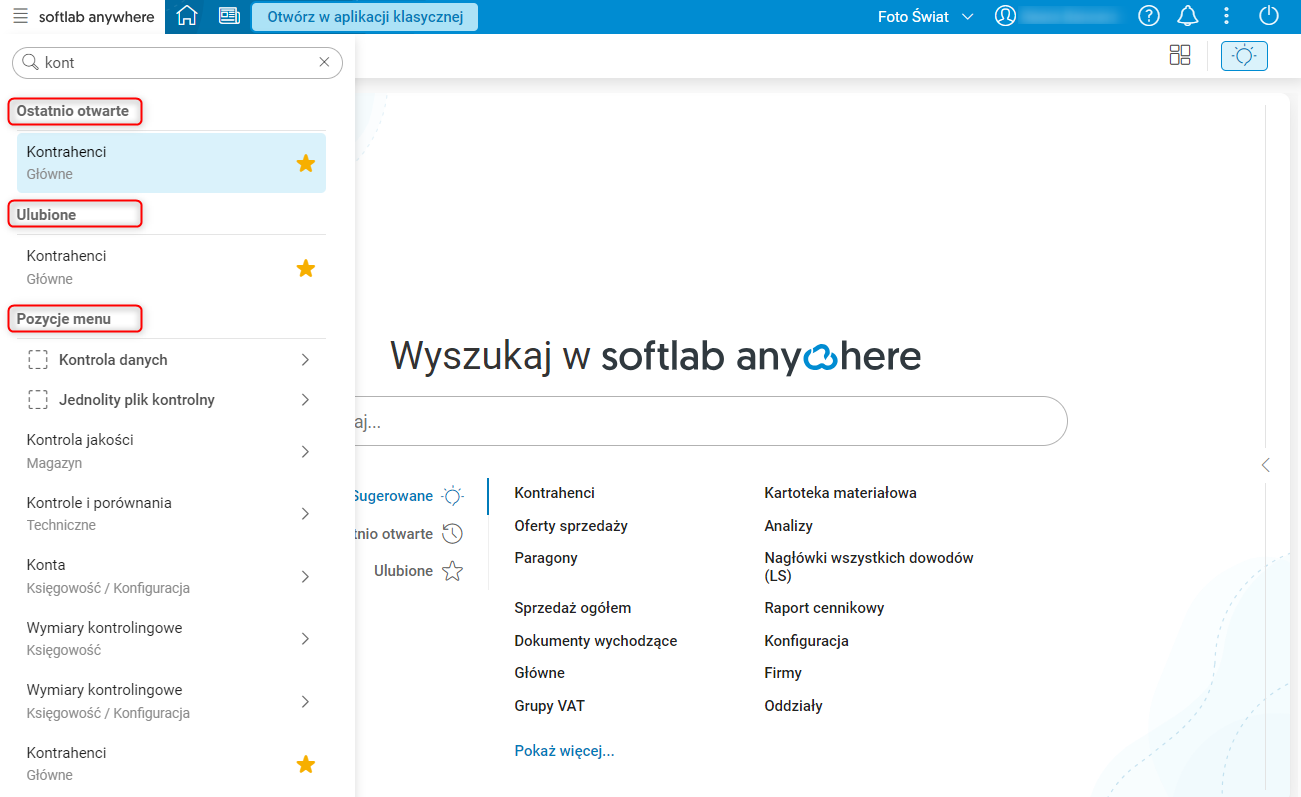Image resolution: width=1301 pixels, height=797 pixels.
Task: Log out with the power icon
Action: click(1269, 16)
